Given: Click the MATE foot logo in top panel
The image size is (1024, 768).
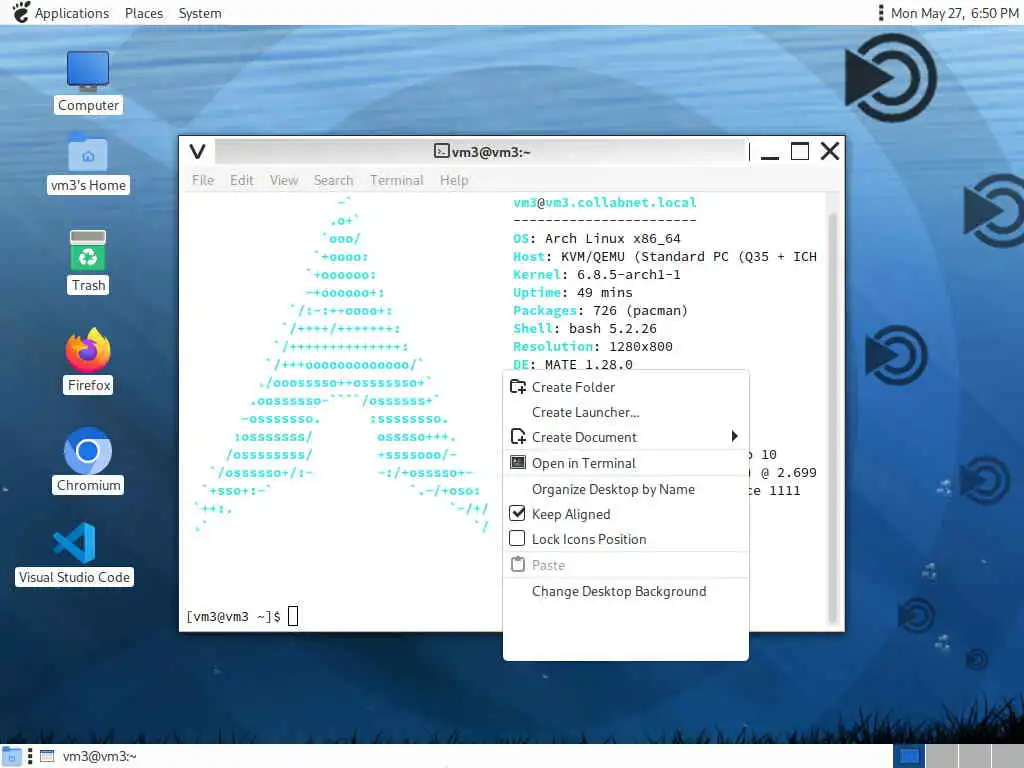Looking at the screenshot, I should click(21, 12).
